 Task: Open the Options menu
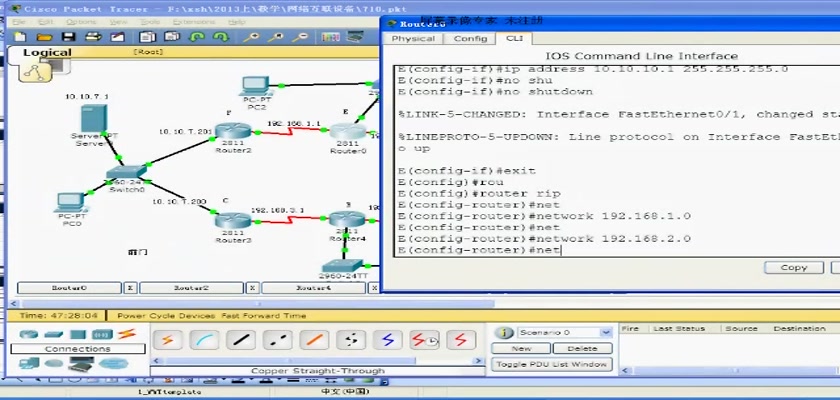(x=81, y=22)
